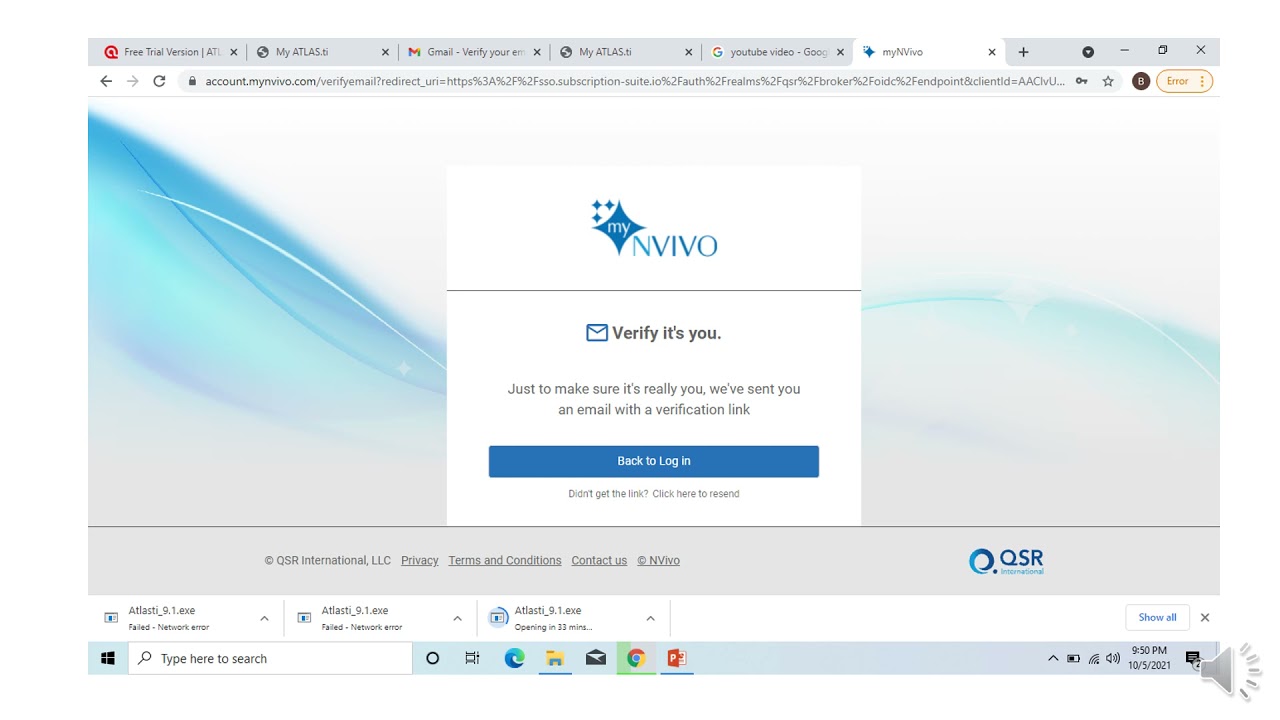Click the QSR International logo
Viewport: 1280px width, 720px height.
(1006, 561)
